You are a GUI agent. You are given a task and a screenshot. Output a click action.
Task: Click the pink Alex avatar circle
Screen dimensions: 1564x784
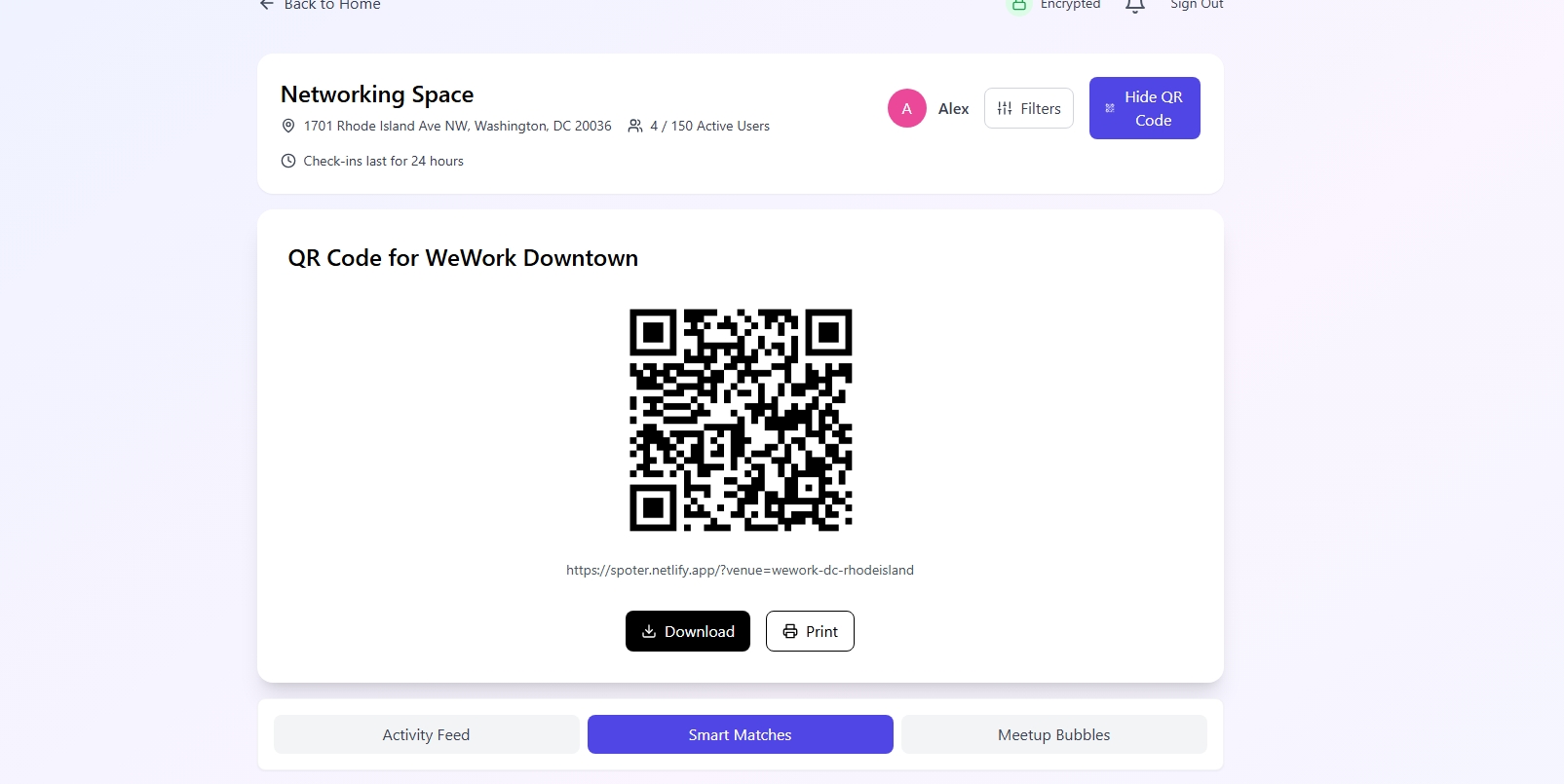coord(907,108)
